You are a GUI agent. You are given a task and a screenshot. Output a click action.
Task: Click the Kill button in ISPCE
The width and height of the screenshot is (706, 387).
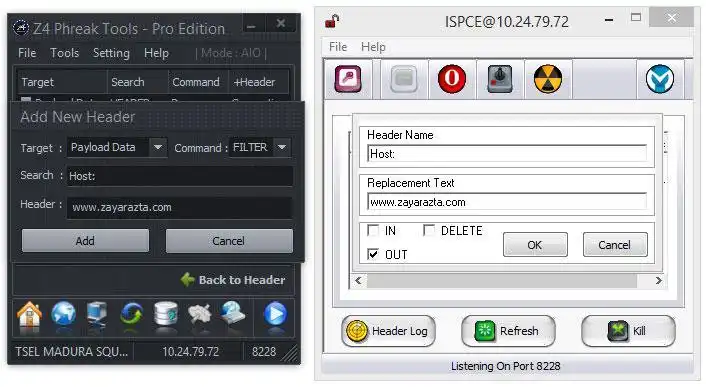point(629,331)
